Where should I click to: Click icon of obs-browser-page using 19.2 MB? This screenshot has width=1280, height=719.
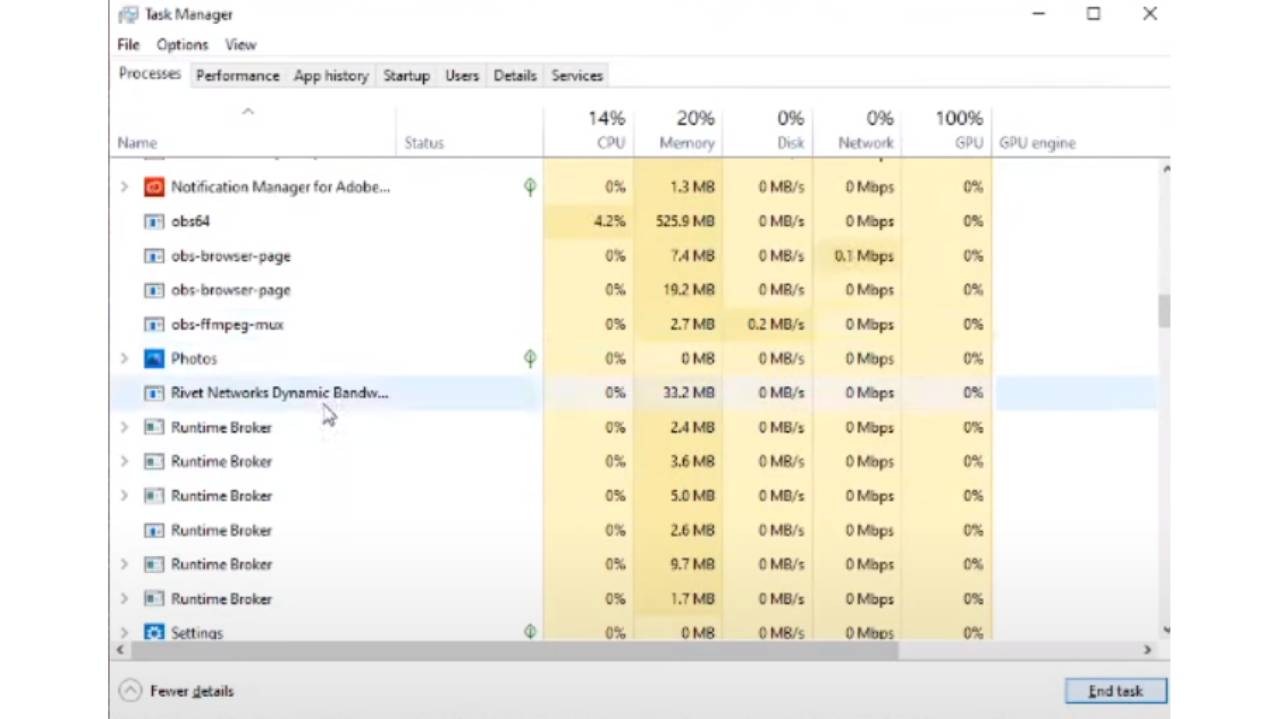pos(153,290)
